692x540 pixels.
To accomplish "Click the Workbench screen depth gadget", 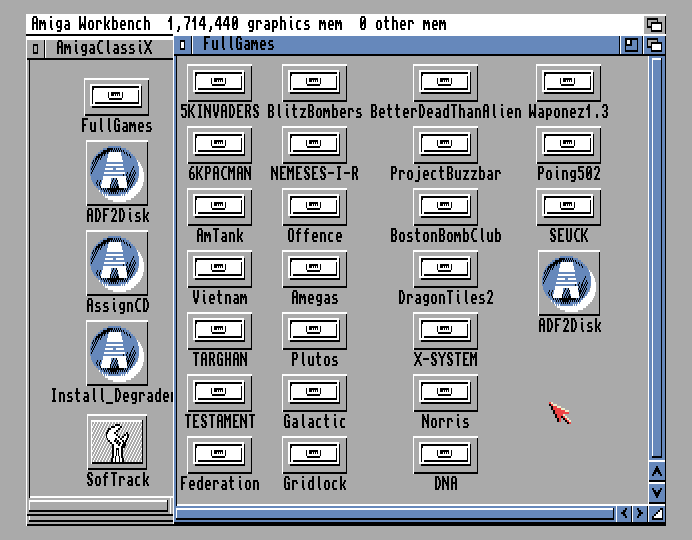I will pyautogui.click(x=654, y=24).
